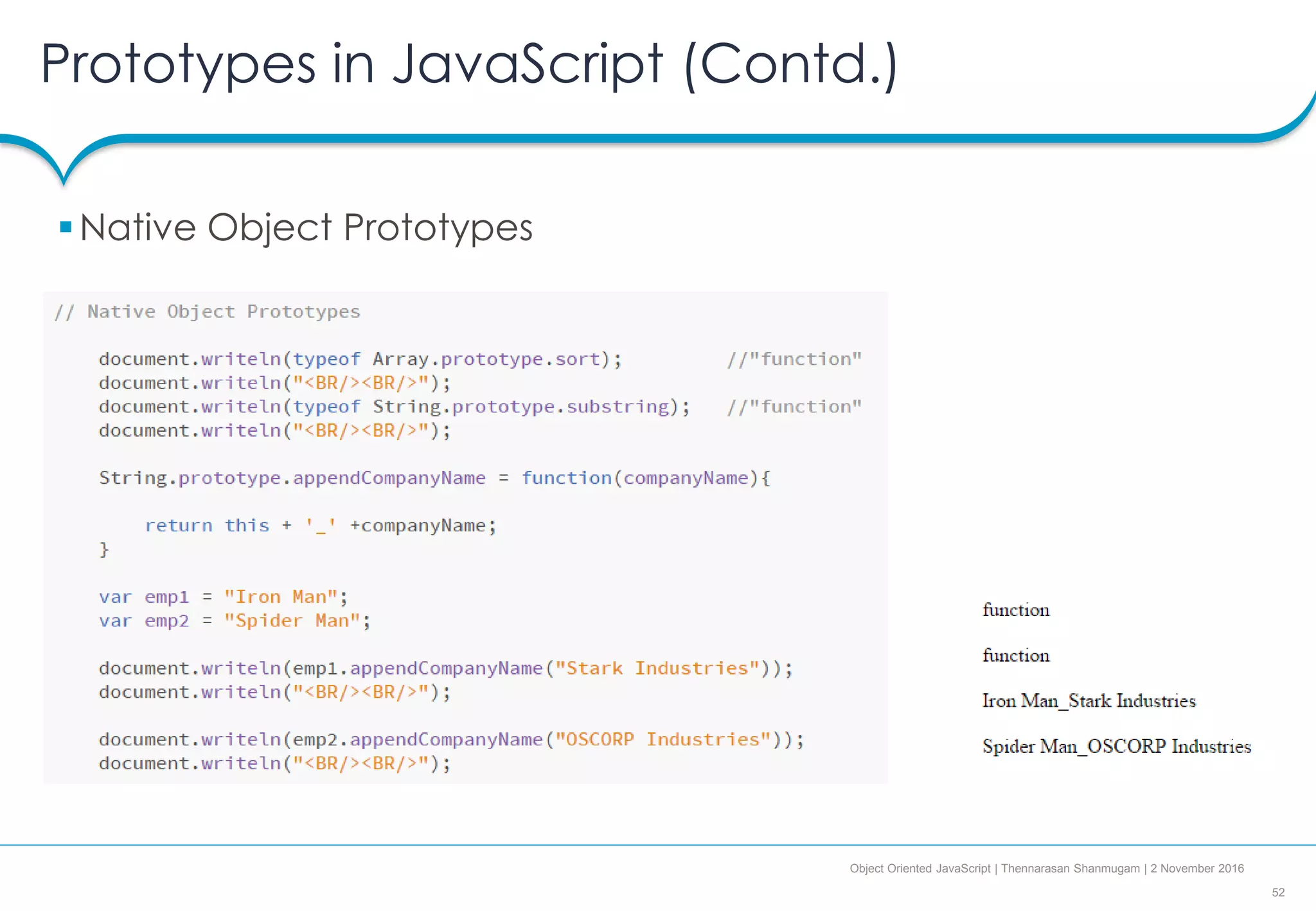Select the //"function" comment after substring line

point(794,407)
